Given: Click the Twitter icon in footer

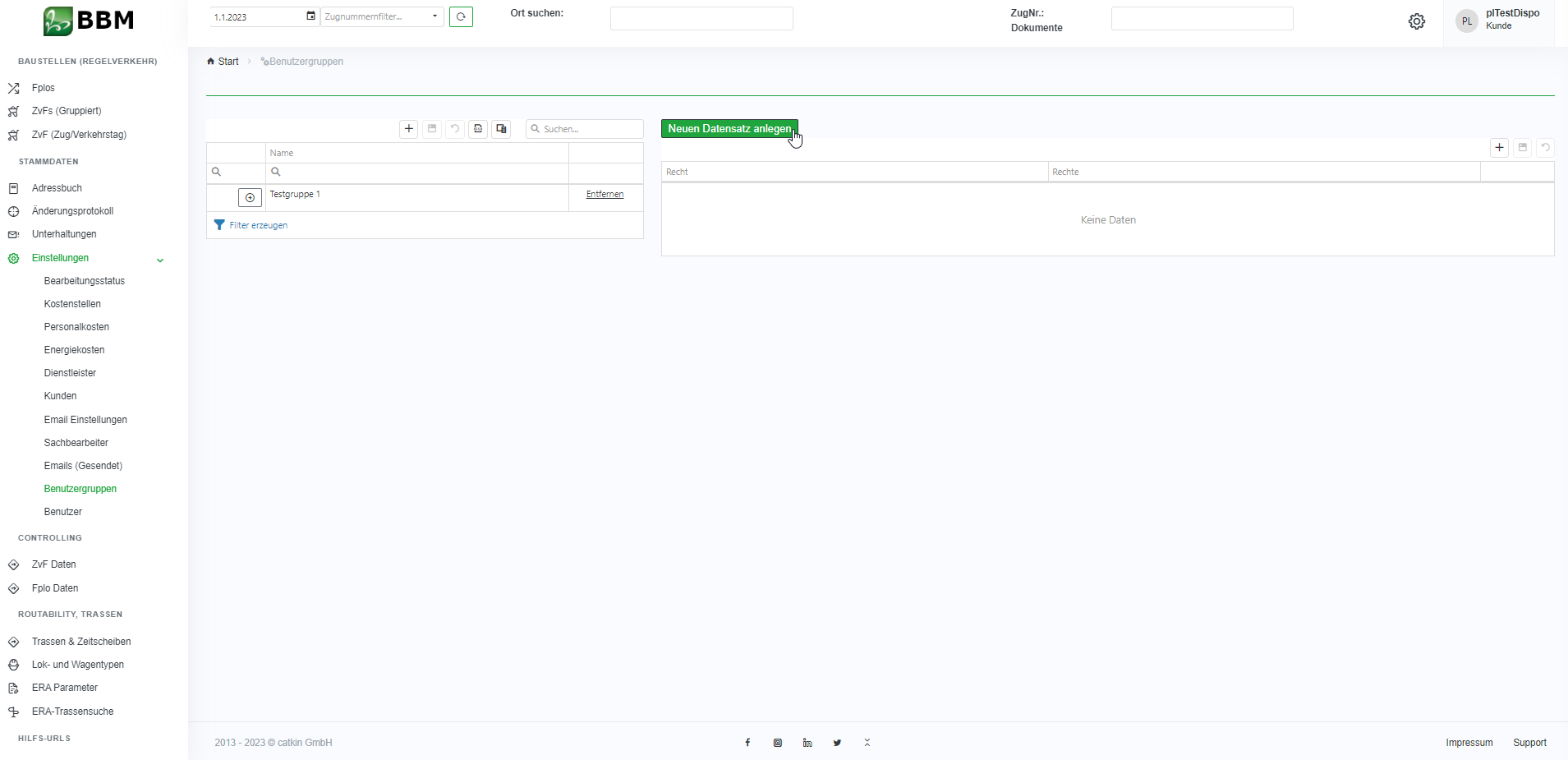Looking at the screenshot, I should point(837,743).
